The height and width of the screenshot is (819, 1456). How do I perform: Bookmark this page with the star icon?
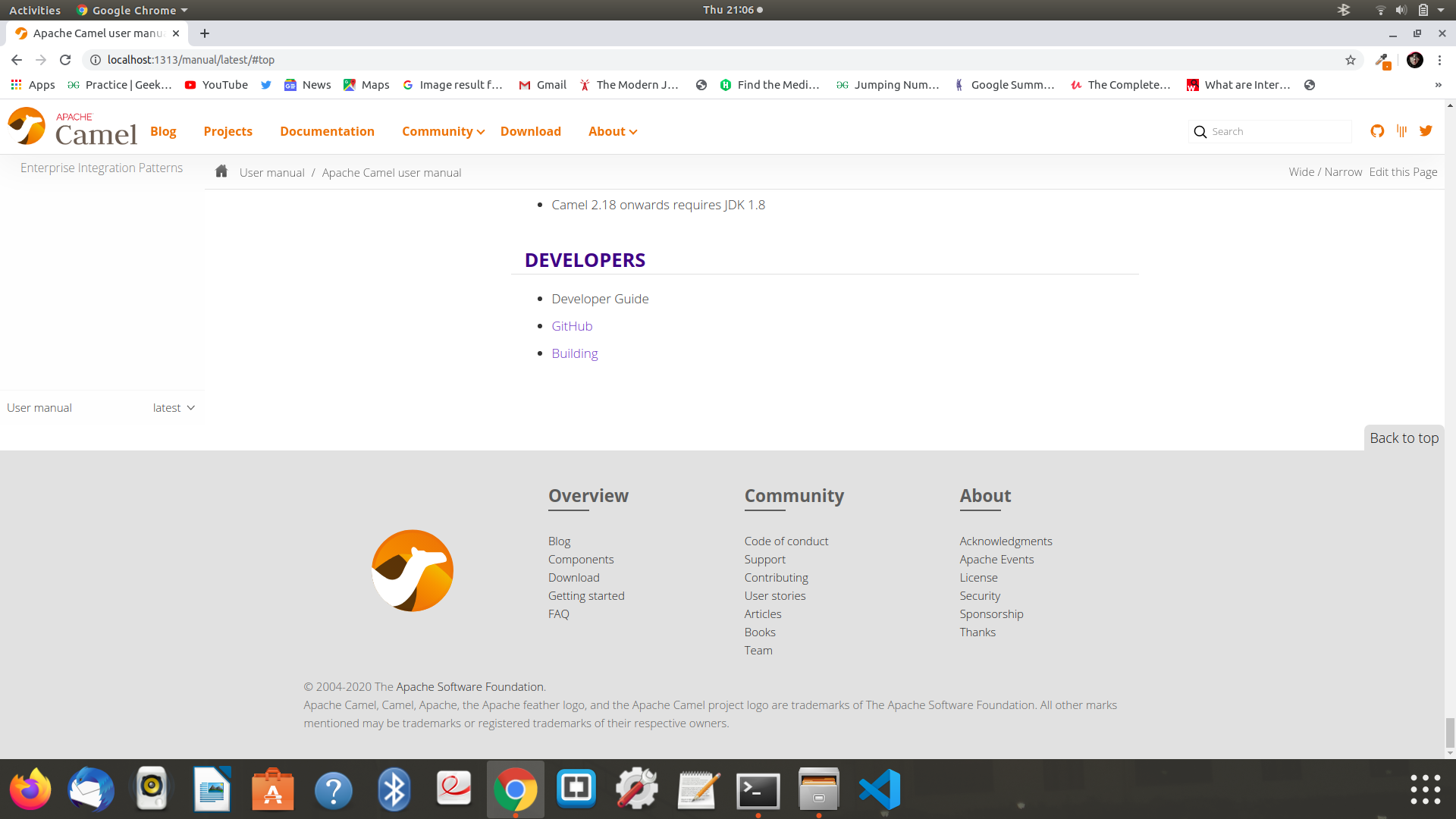coord(1351,60)
